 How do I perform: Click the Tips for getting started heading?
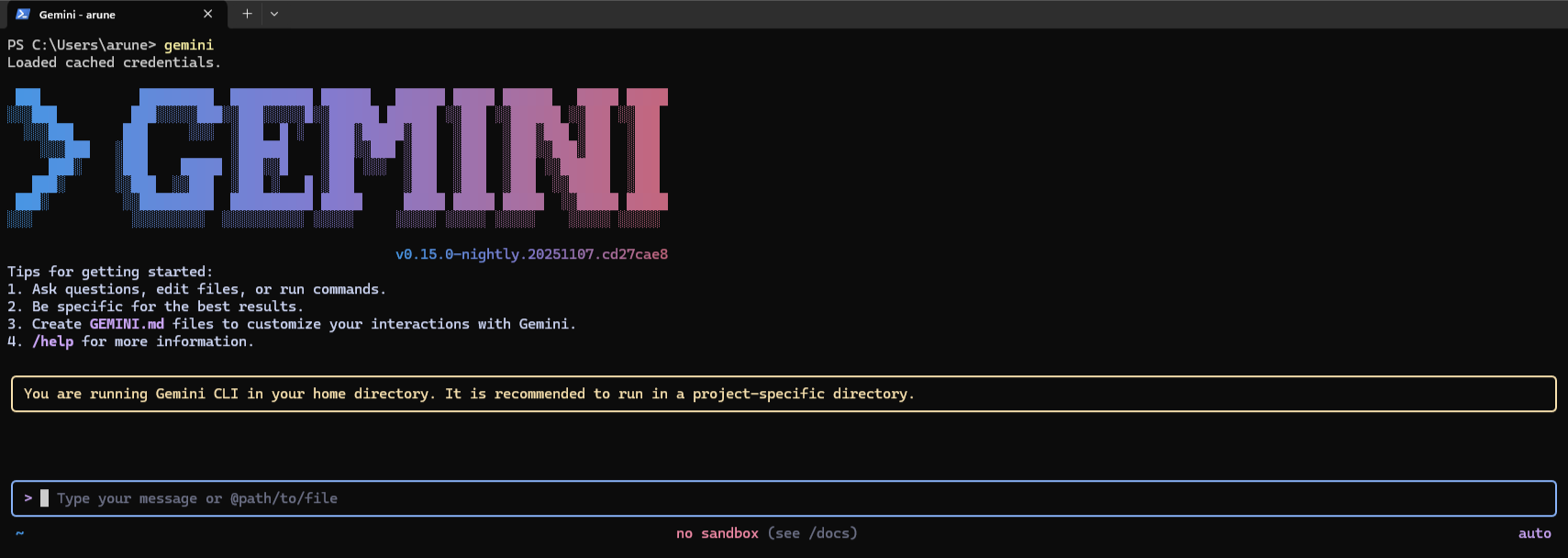pos(110,272)
